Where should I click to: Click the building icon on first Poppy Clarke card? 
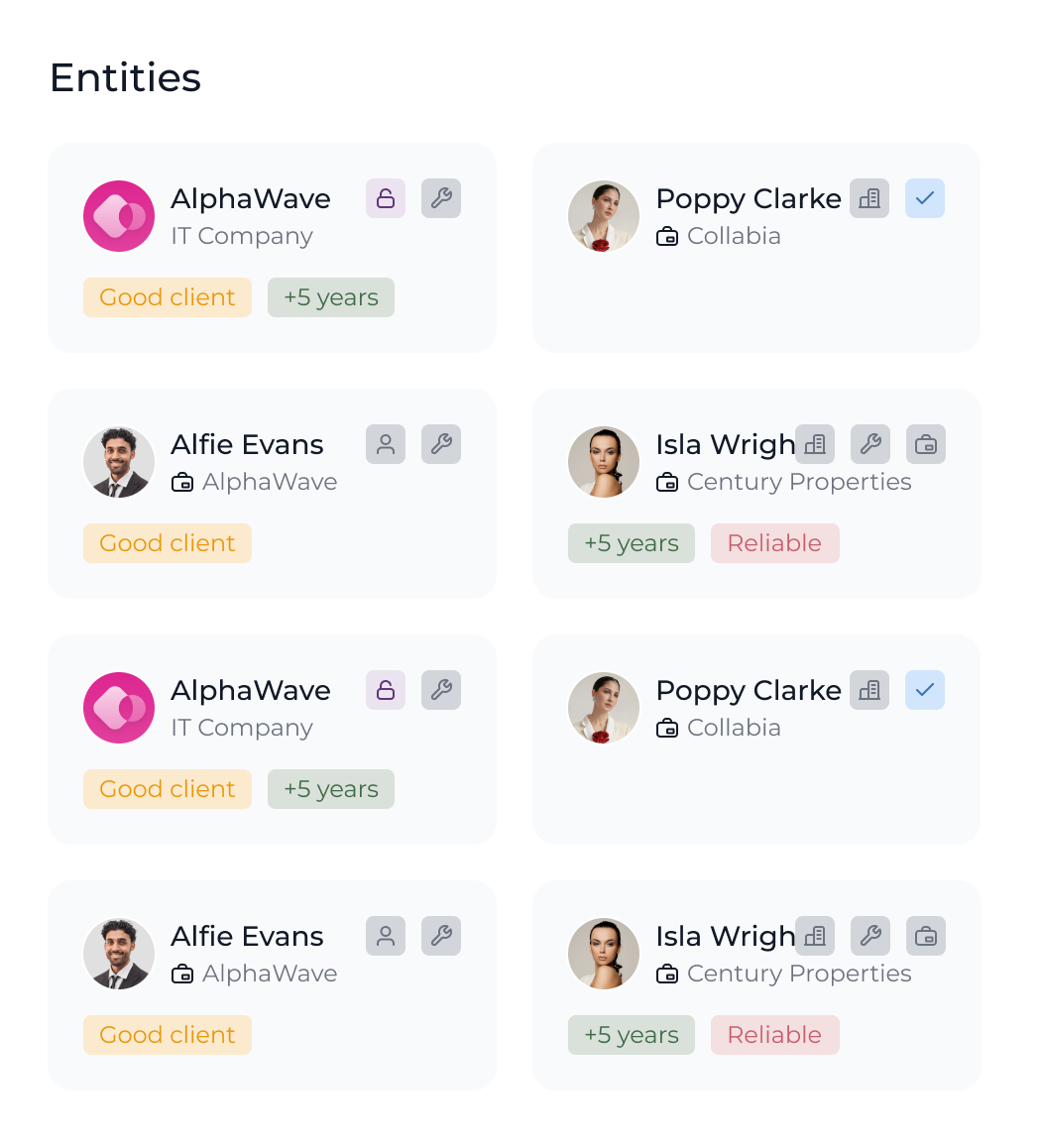coord(869,198)
